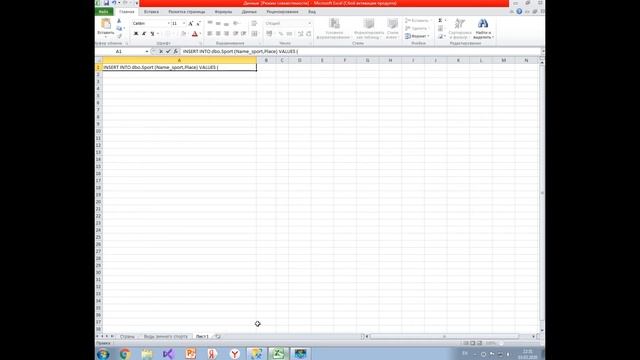Open Excel Help blue question icon
This screenshot has width=640, height=360.
519,11
